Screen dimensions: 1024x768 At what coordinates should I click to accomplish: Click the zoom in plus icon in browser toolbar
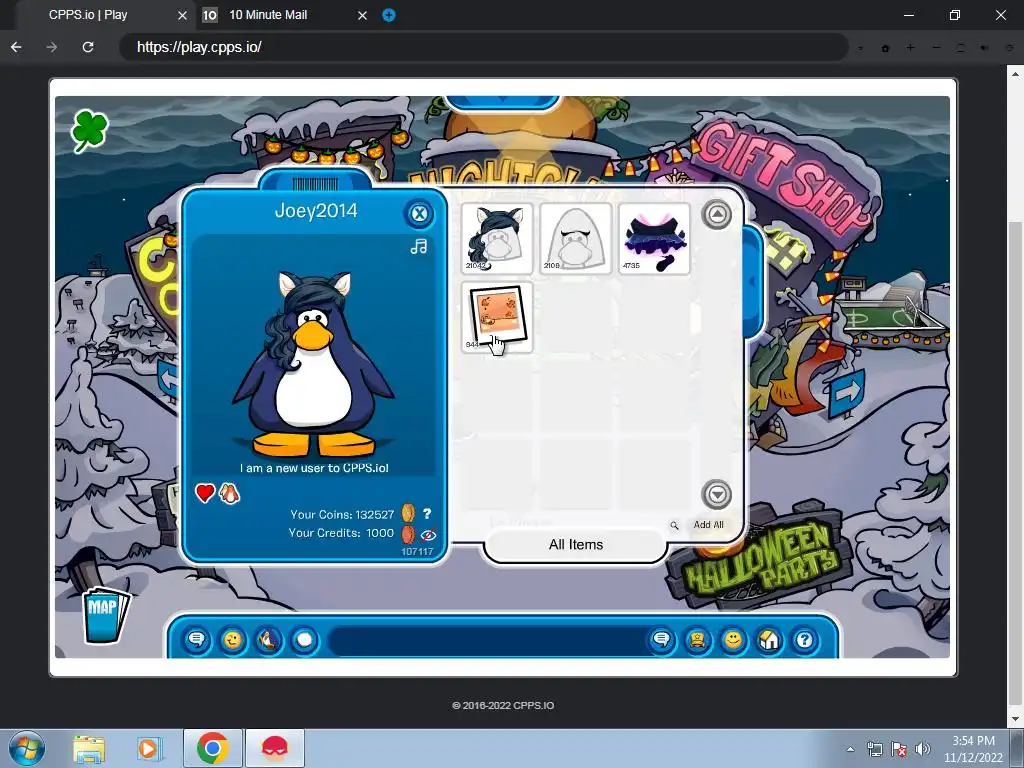[910, 47]
